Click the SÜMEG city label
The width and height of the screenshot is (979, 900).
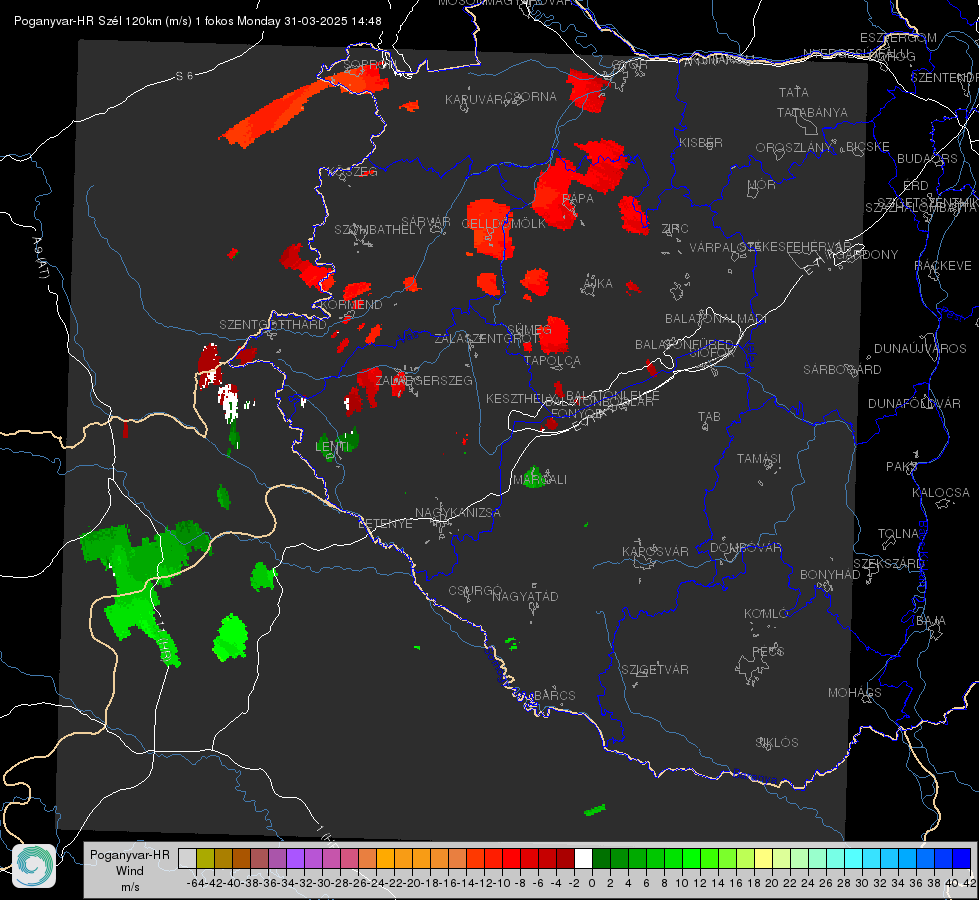[x=529, y=330]
